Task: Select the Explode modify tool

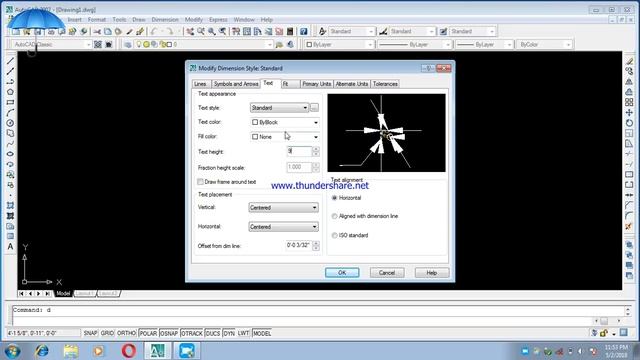Action: point(629,226)
